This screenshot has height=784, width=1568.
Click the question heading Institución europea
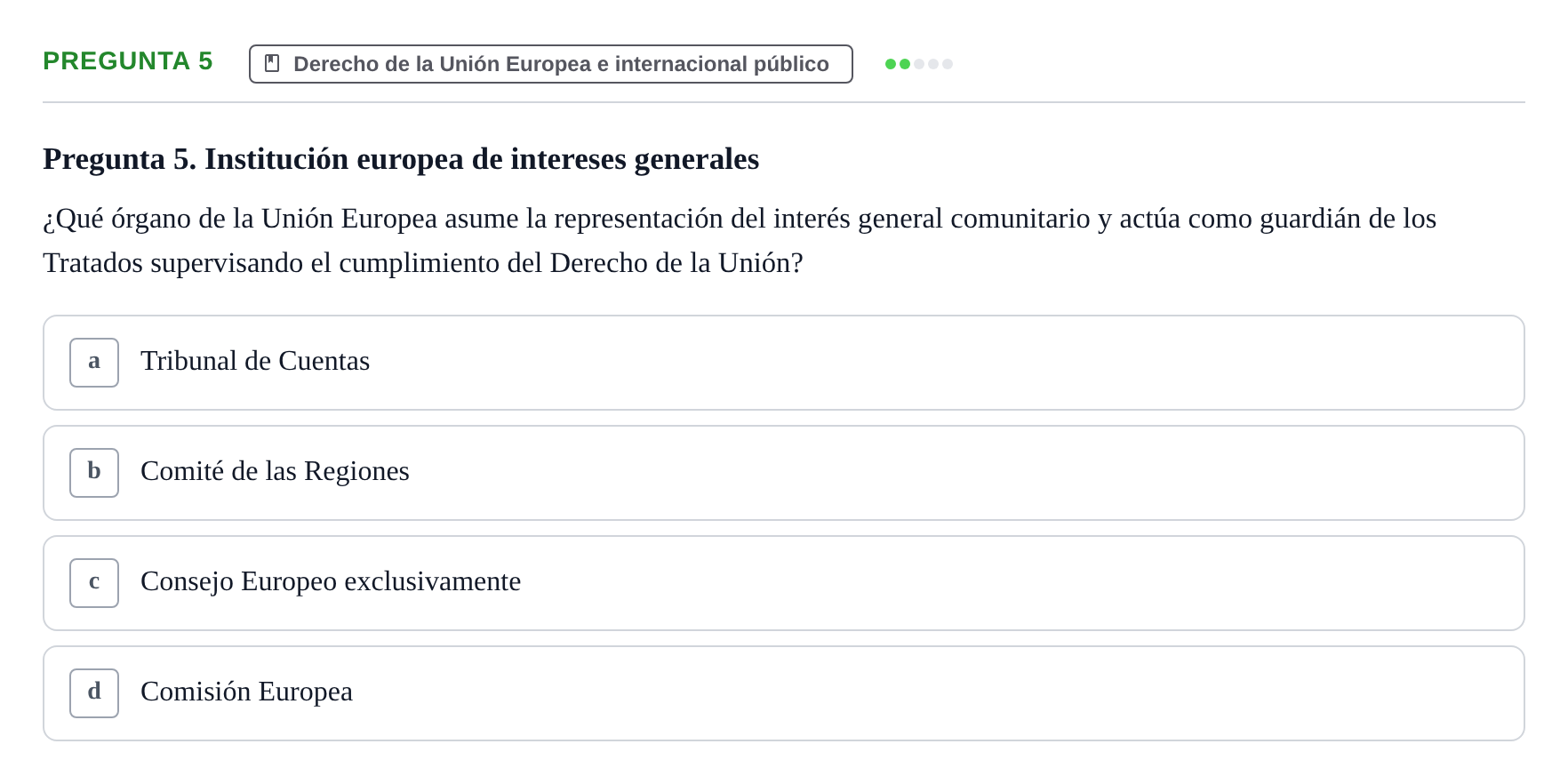point(401,159)
